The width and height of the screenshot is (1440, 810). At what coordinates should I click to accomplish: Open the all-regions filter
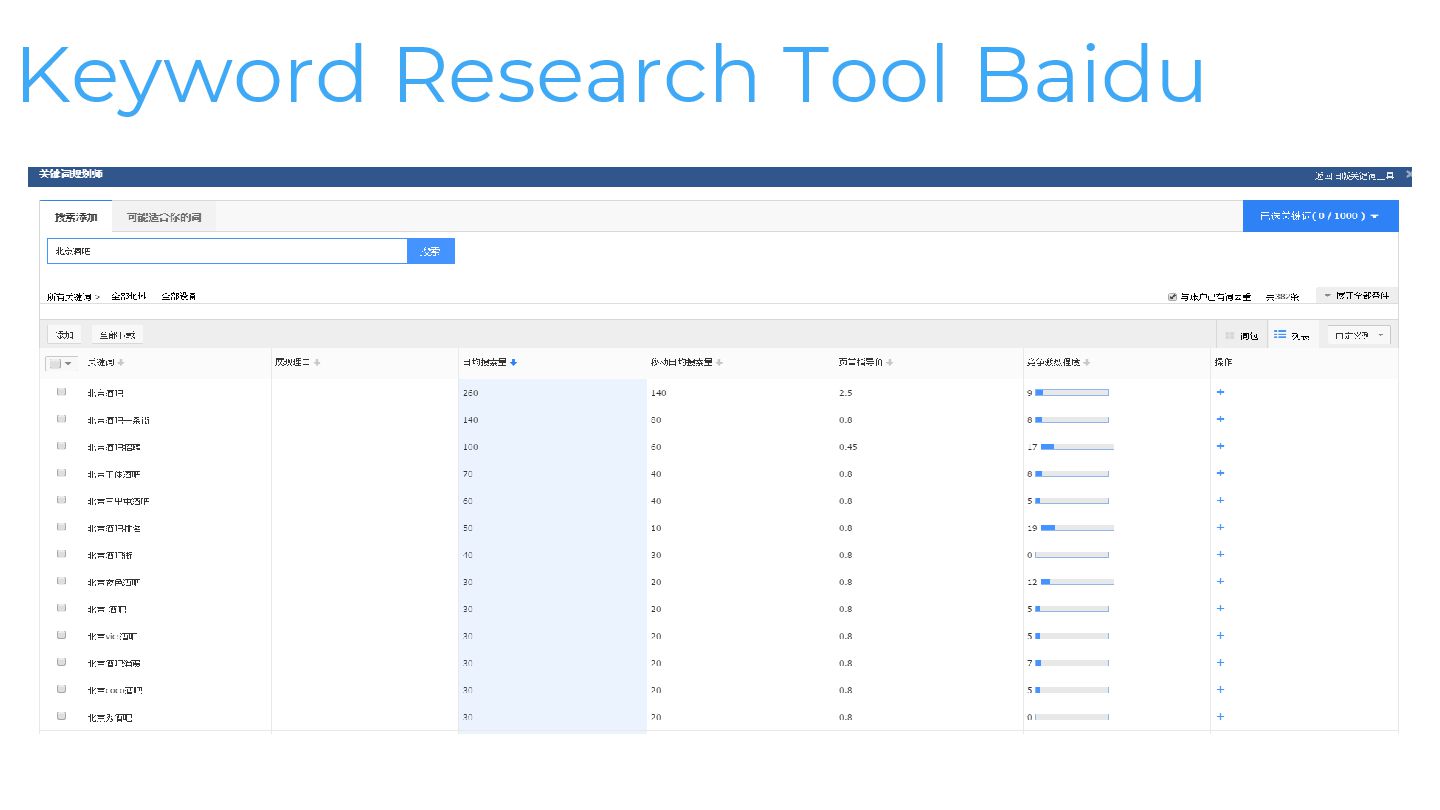coord(129,297)
